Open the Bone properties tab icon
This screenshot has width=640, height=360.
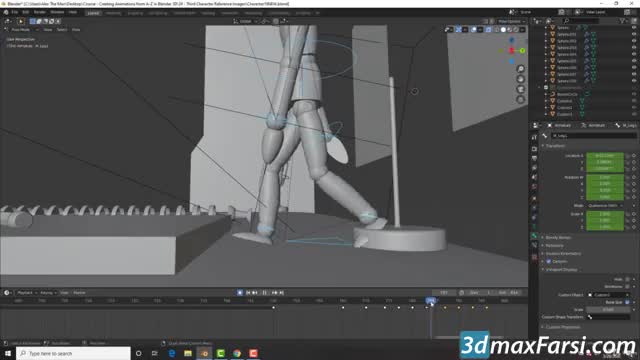pyautogui.click(x=534, y=236)
